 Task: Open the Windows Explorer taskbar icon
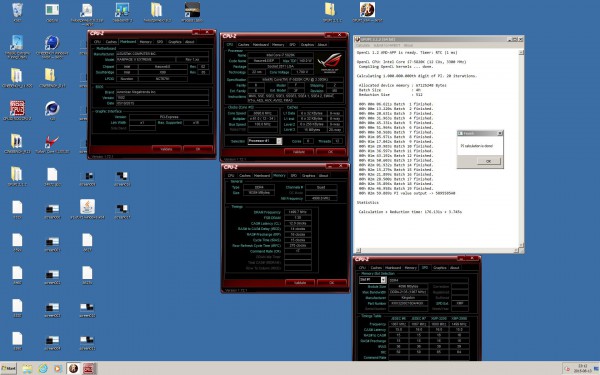click(x=27, y=368)
